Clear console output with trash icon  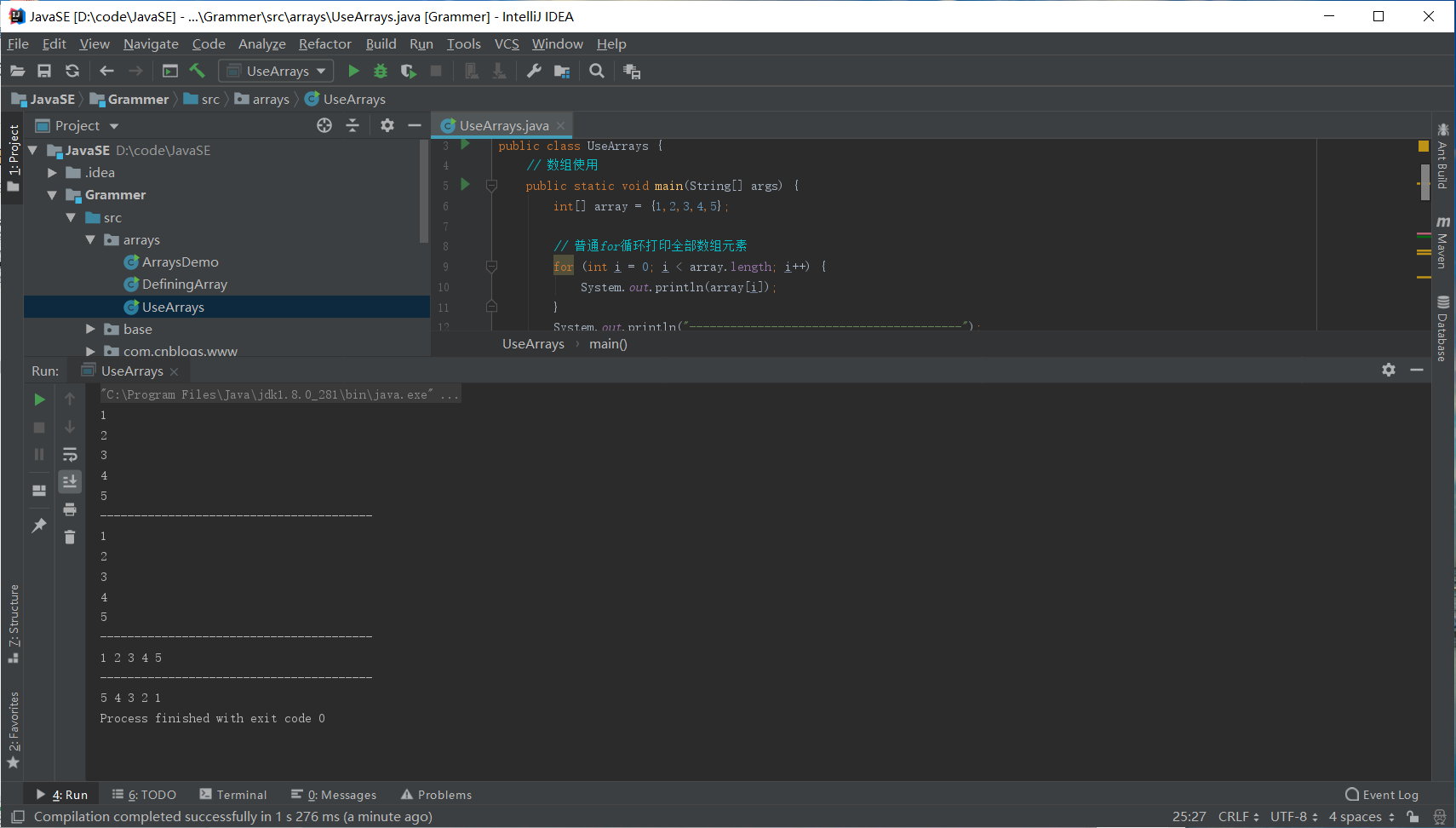(x=70, y=537)
